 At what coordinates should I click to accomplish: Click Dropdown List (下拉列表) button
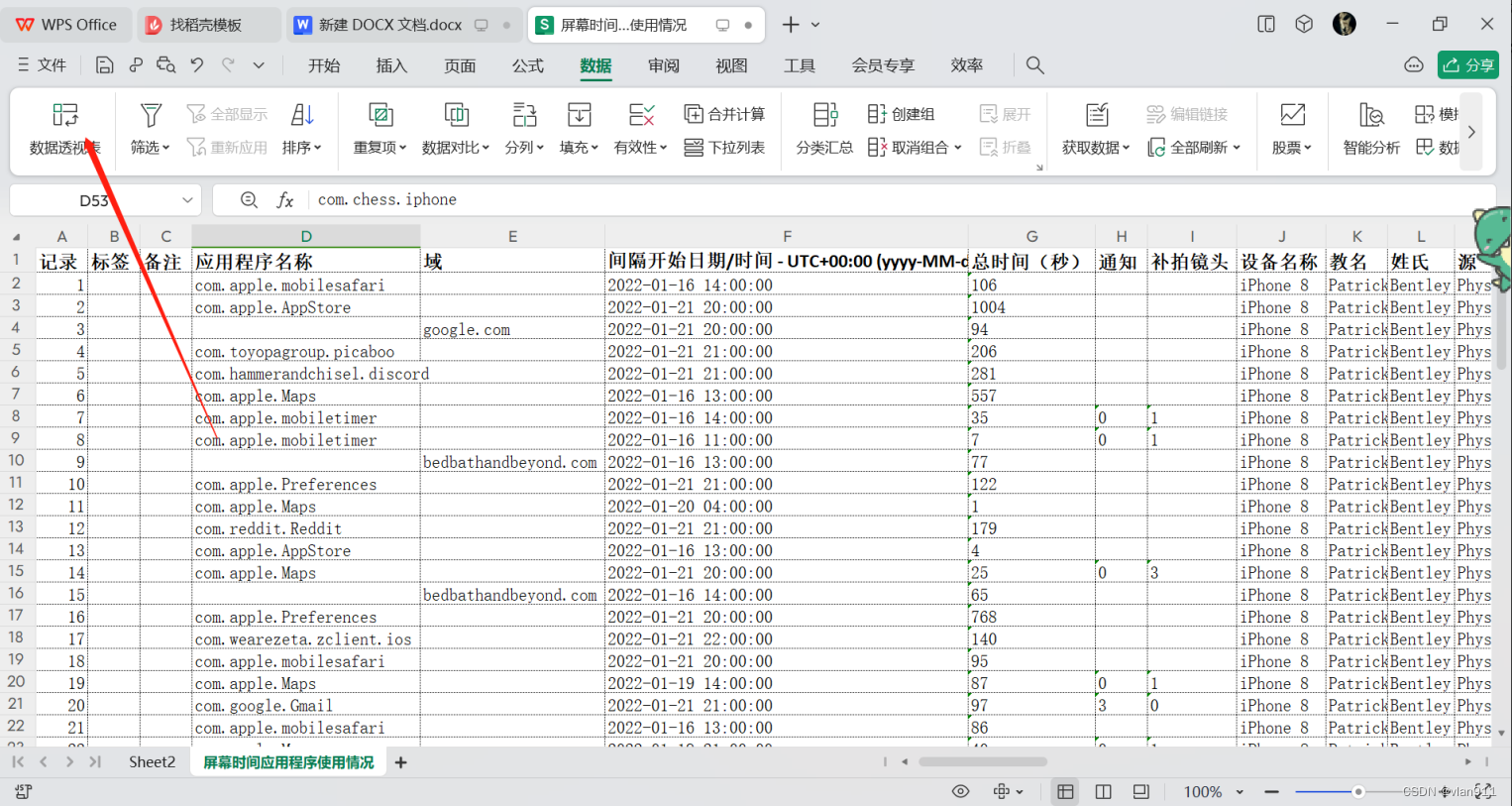(724, 147)
